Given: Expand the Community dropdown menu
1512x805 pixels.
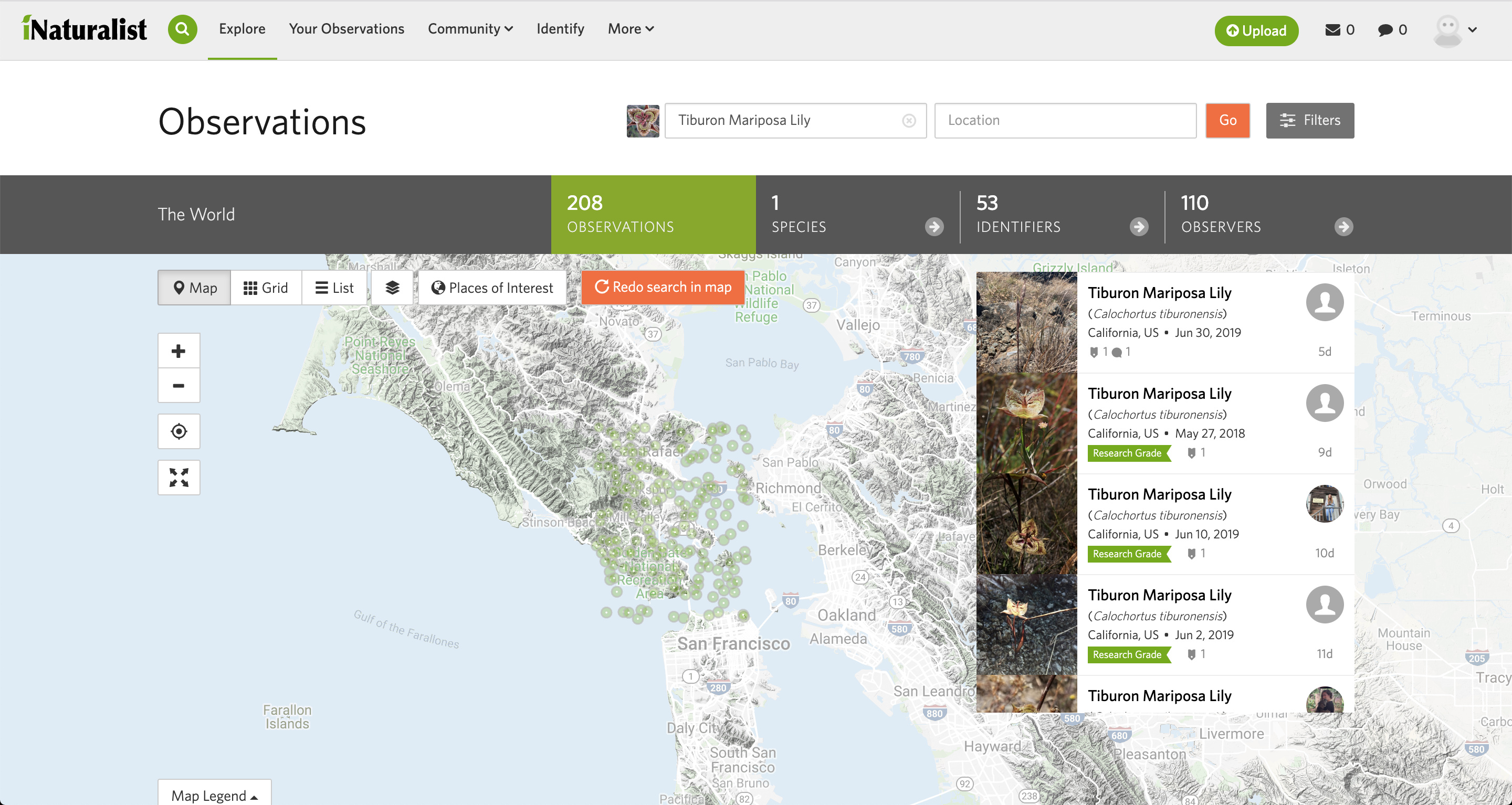Looking at the screenshot, I should (x=470, y=29).
